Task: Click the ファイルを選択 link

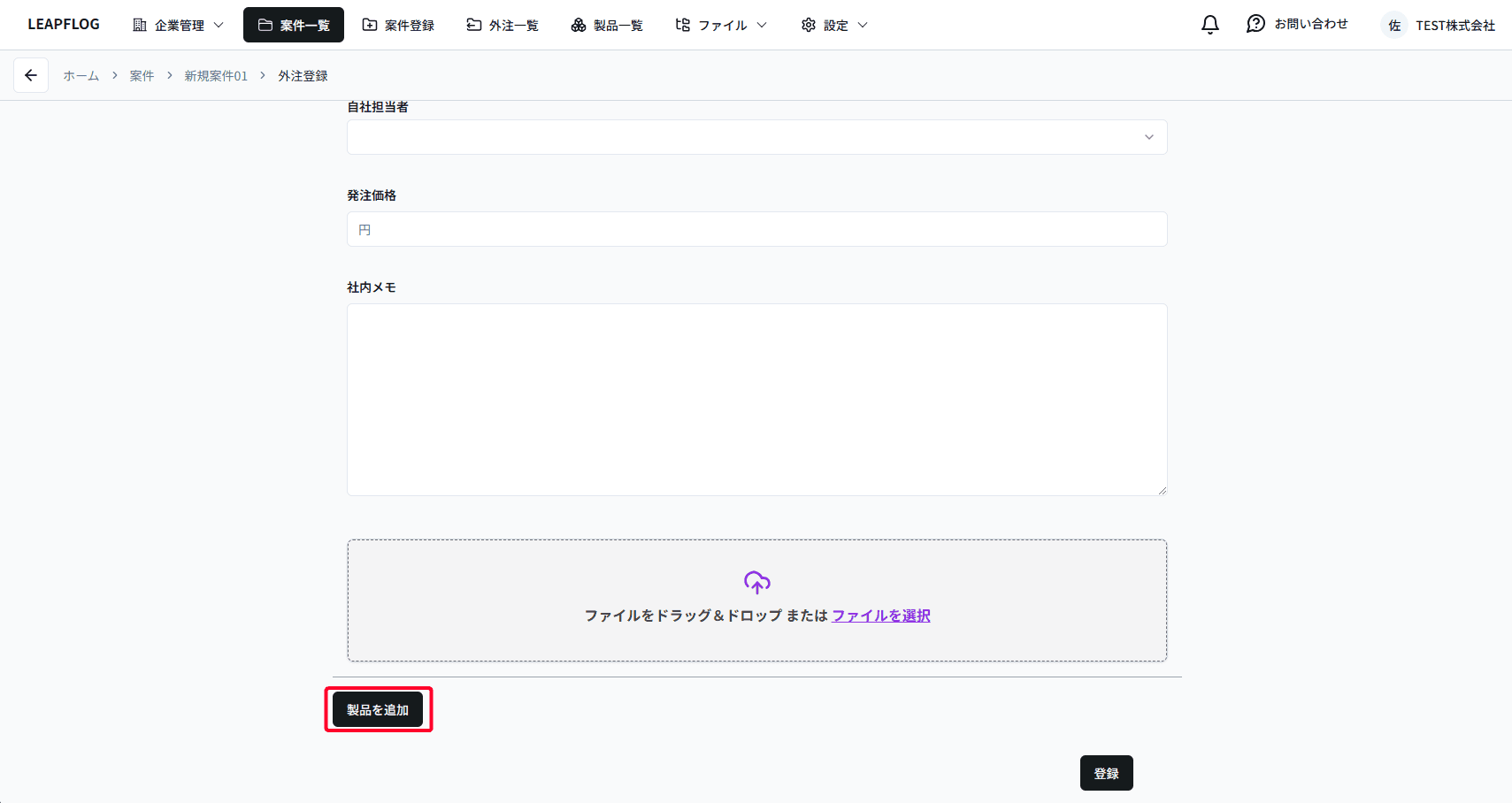Action: coord(880,616)
